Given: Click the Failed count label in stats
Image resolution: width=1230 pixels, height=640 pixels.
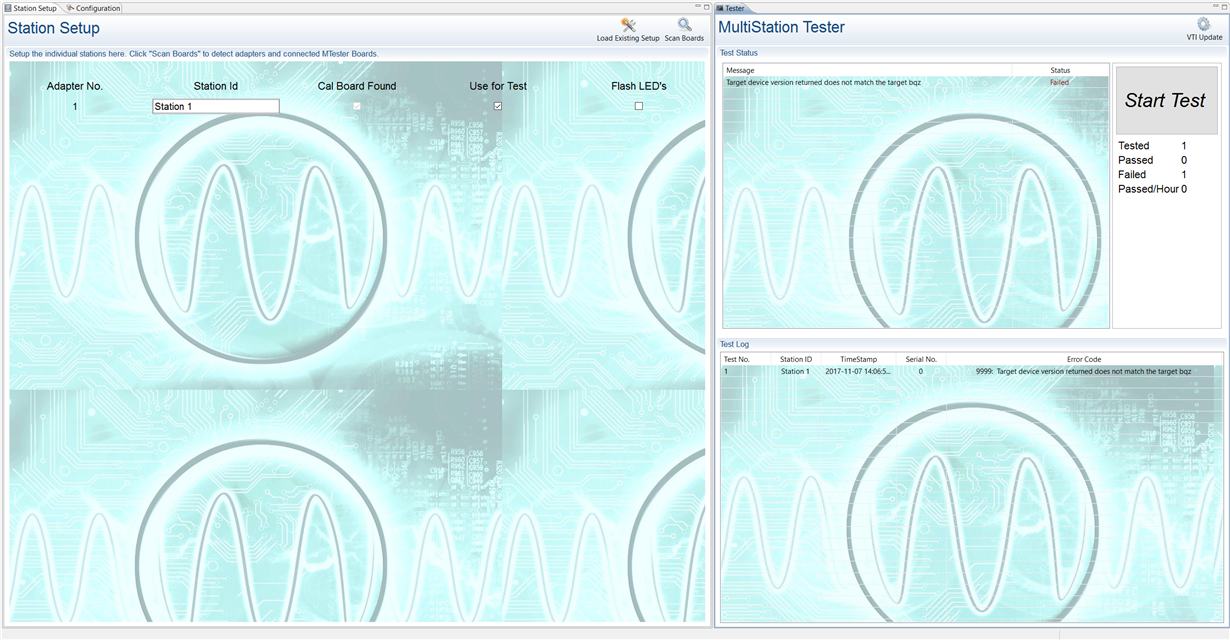Looking at the screenshot, I should (x=1132, y=174).
